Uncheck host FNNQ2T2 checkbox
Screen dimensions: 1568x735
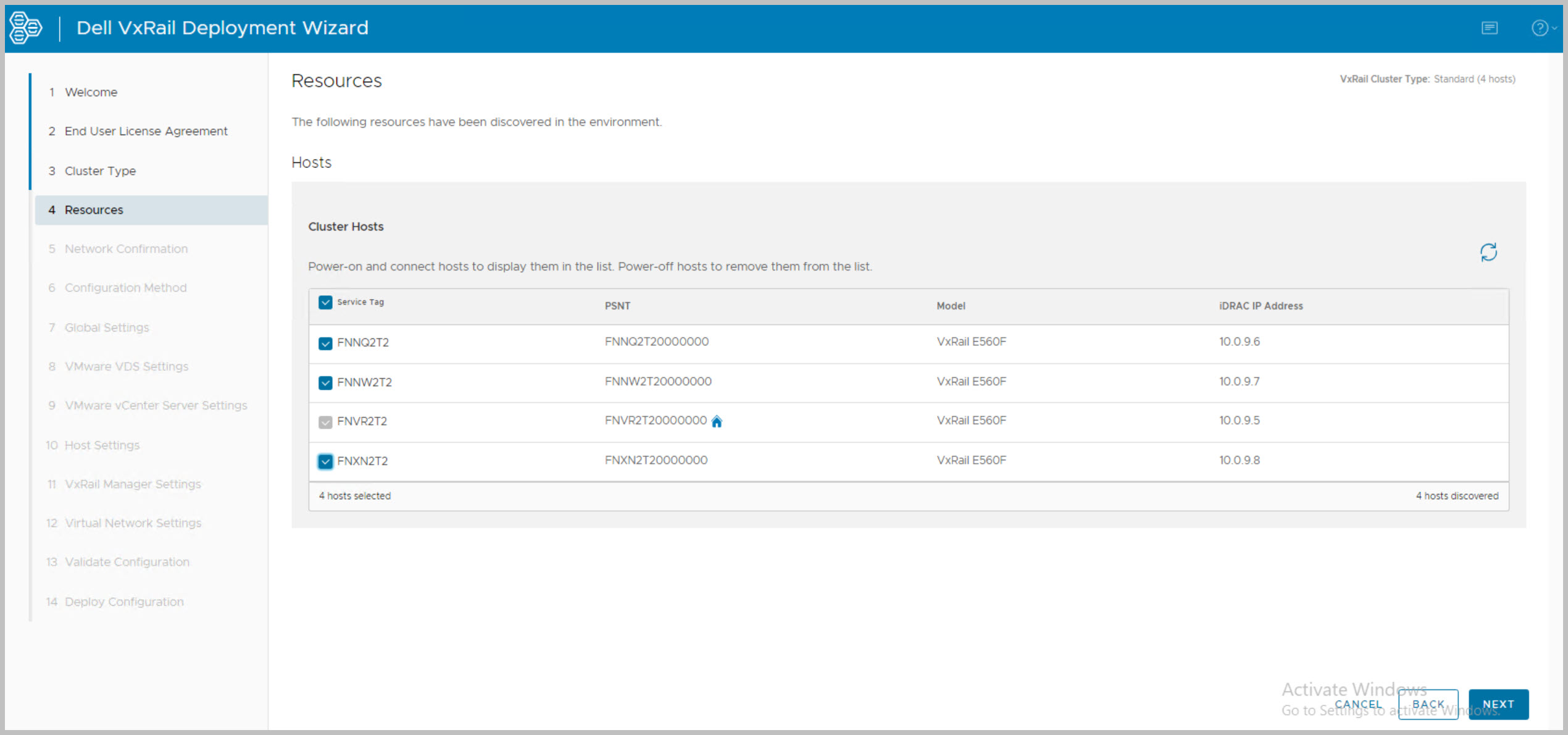325,343
